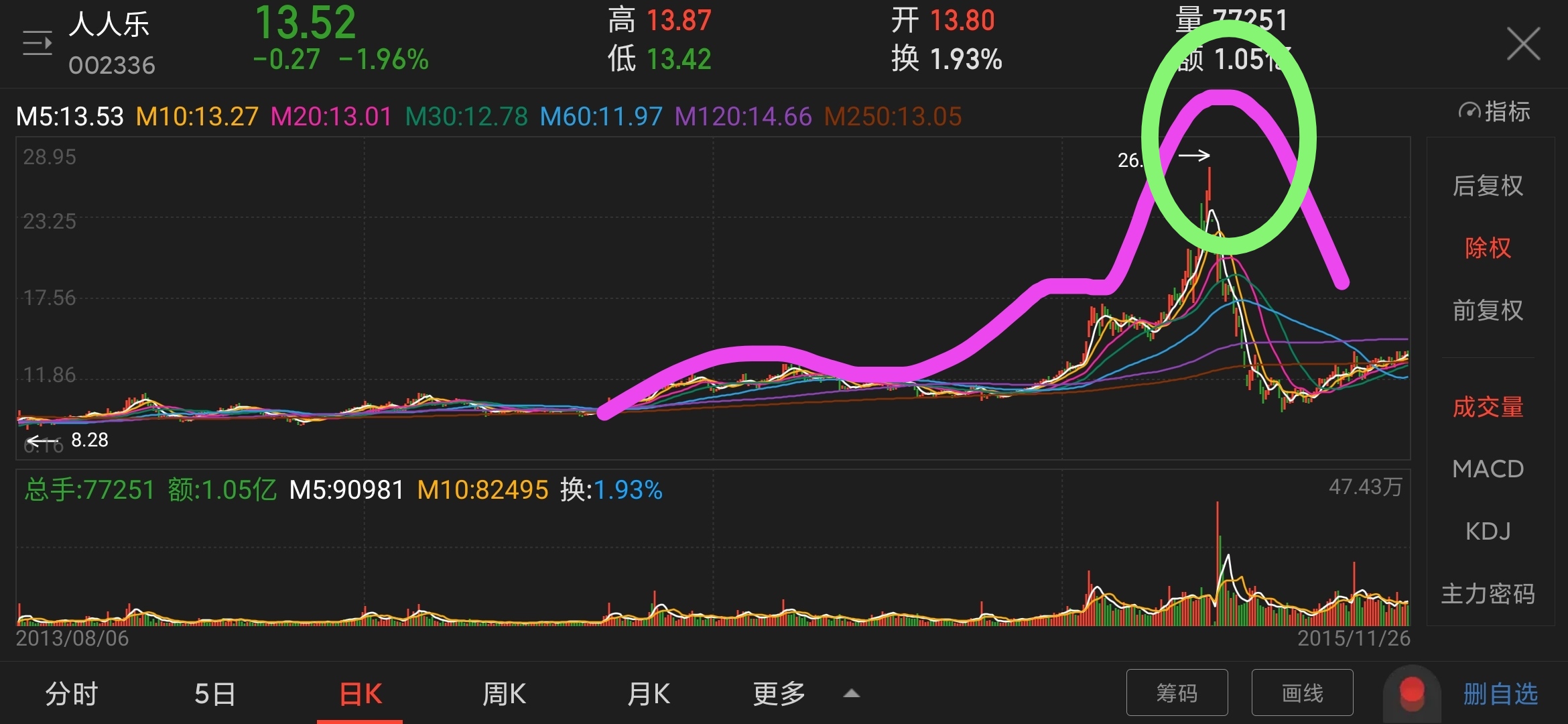Show the 成交量 volume indicator
This screenshot has width=1568, height=724.
[x=1488, y=407]
